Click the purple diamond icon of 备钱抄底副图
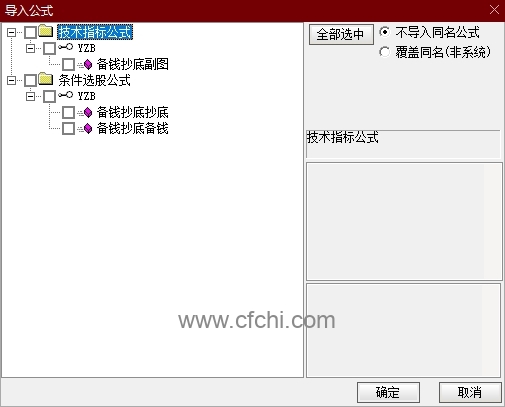Screen dimensions: 505x407 pos(88,64)
